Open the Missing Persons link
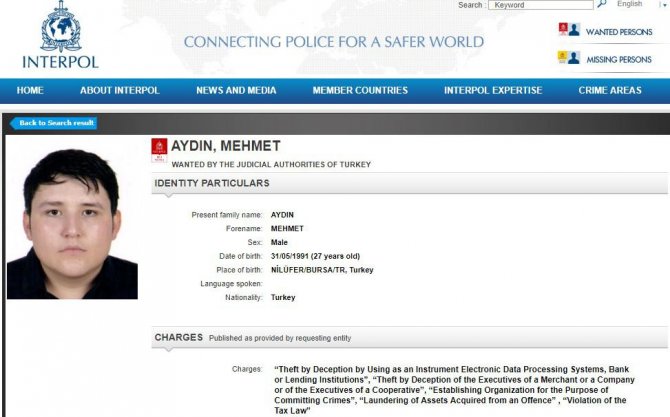670x417 pixels. [618, 60]
